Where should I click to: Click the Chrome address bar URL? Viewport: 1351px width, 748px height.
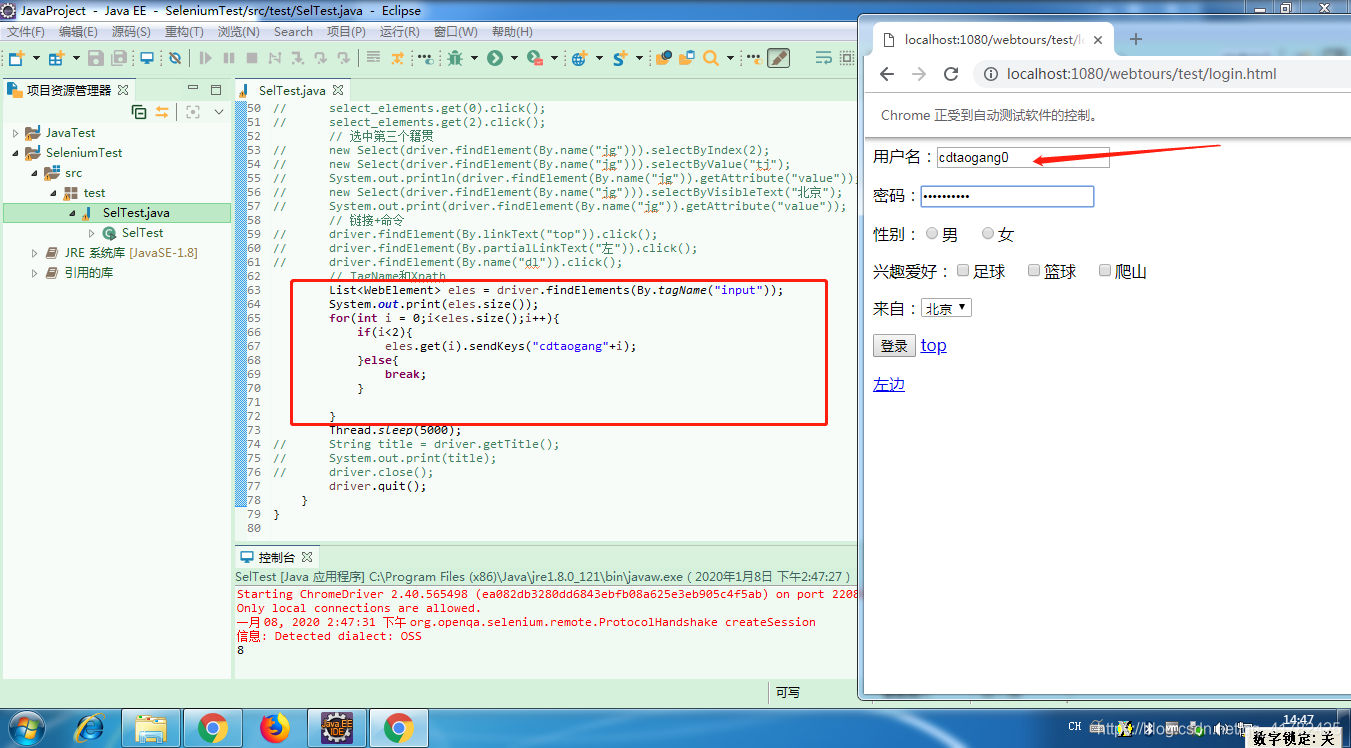[1141, 74]
